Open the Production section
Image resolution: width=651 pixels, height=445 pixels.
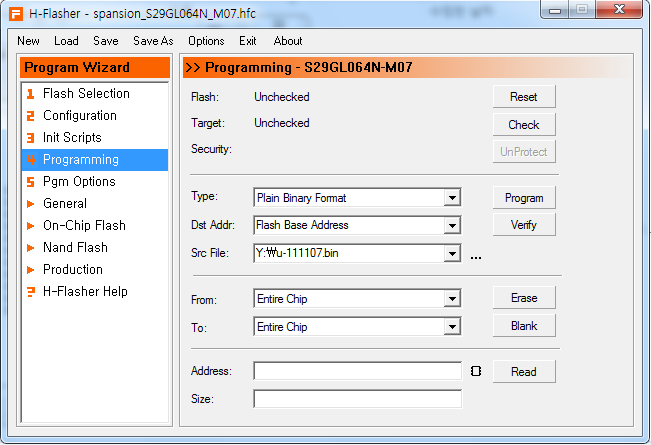pos(95,270)
